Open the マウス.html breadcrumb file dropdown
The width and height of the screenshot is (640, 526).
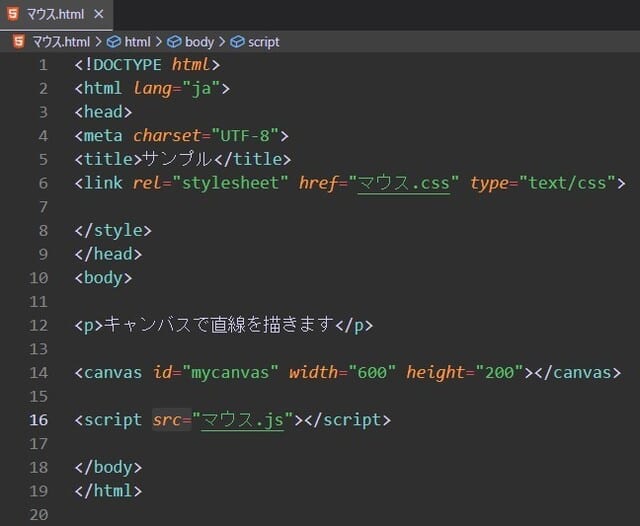coord(59,42)
